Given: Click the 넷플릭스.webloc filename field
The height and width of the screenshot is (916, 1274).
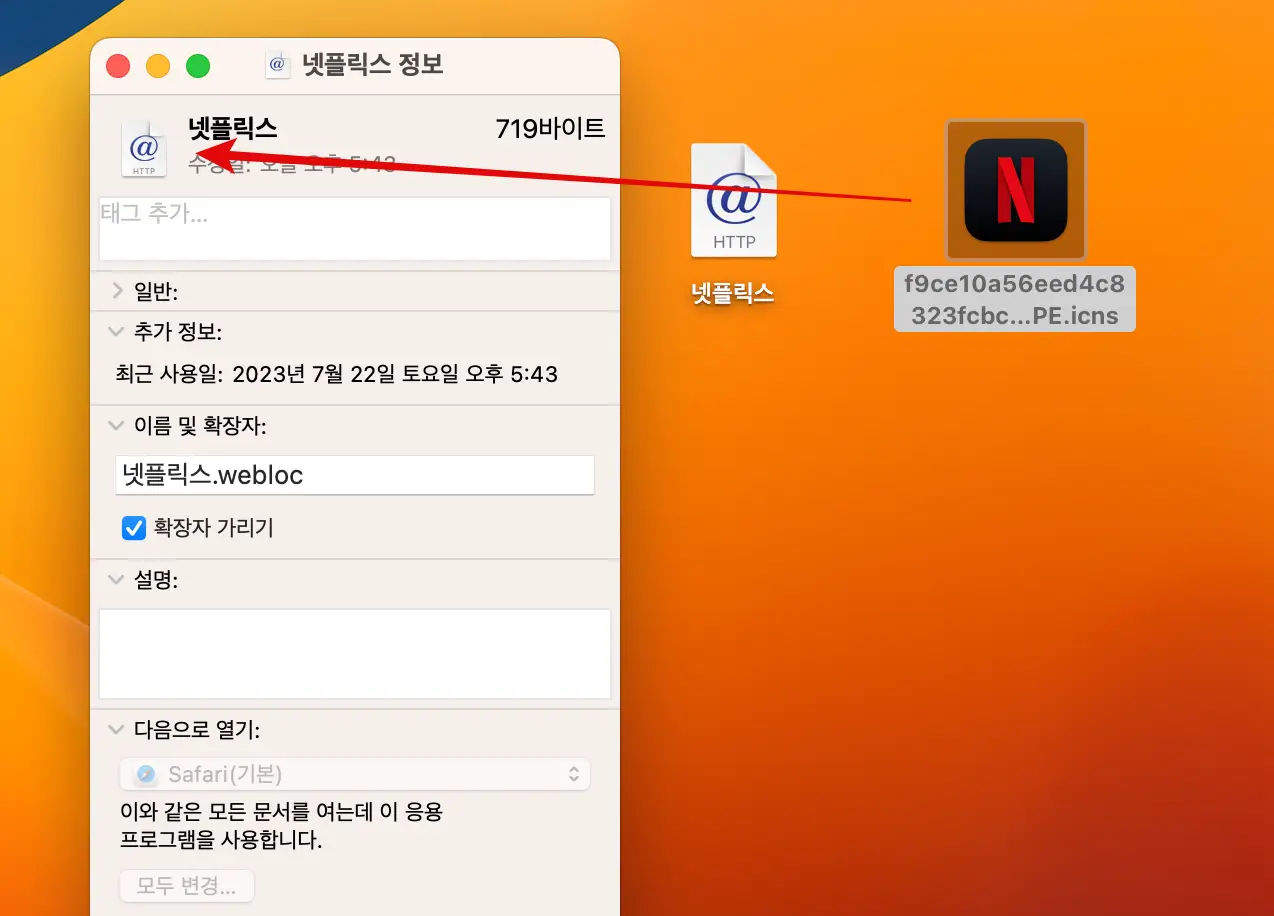Looking at the screenshot, I should [x=355, y=475].
